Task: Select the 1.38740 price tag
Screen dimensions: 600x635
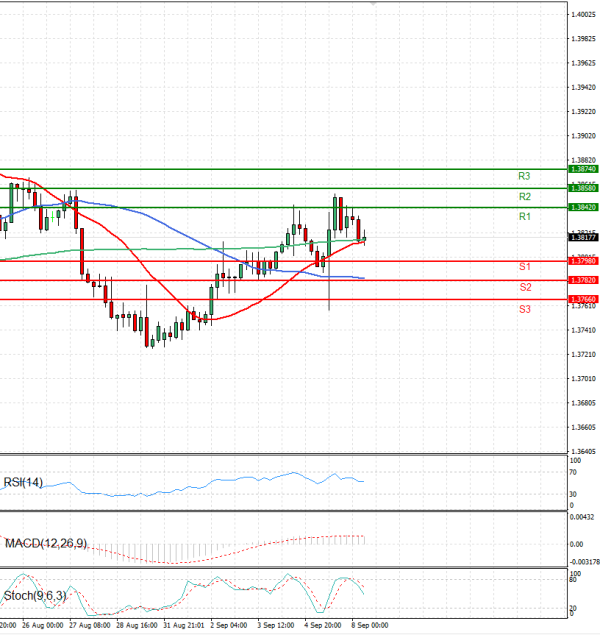Action: 583,169
